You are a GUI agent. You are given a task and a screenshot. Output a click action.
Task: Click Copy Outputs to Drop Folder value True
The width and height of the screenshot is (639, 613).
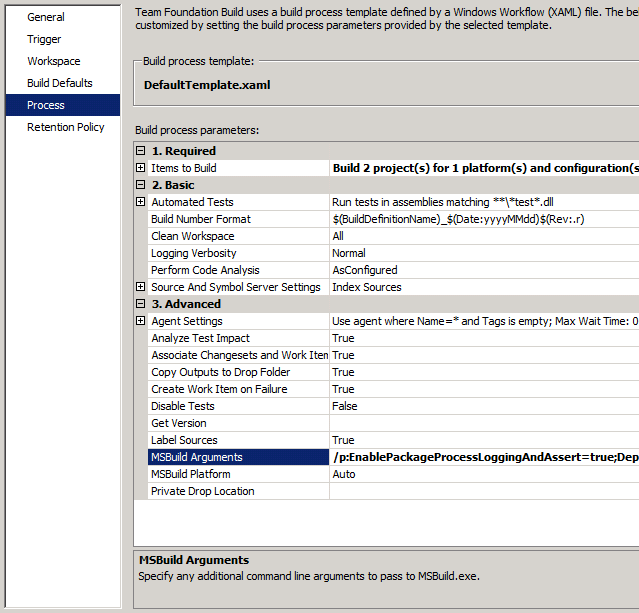click(343, 372)
